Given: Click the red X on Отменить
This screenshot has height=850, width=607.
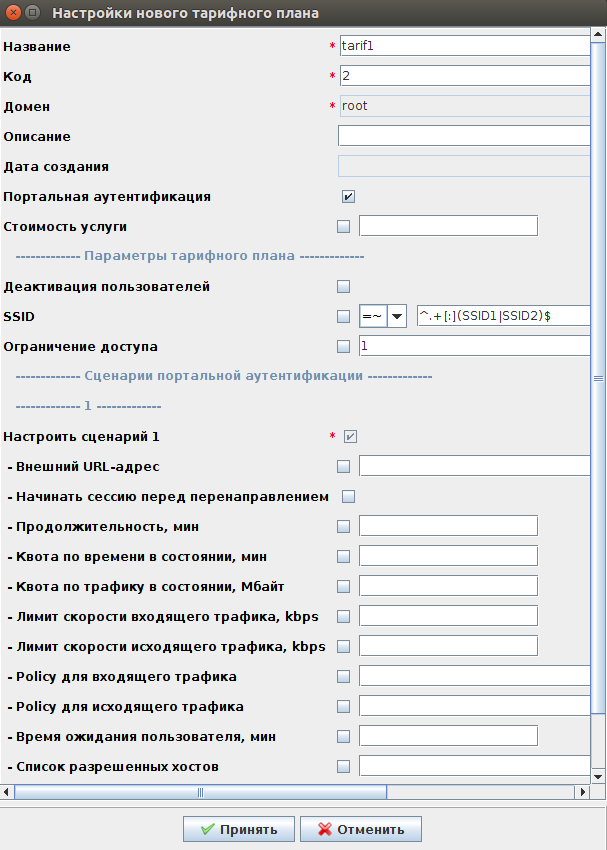Looking at the screenshot, I should pos(324,829).
